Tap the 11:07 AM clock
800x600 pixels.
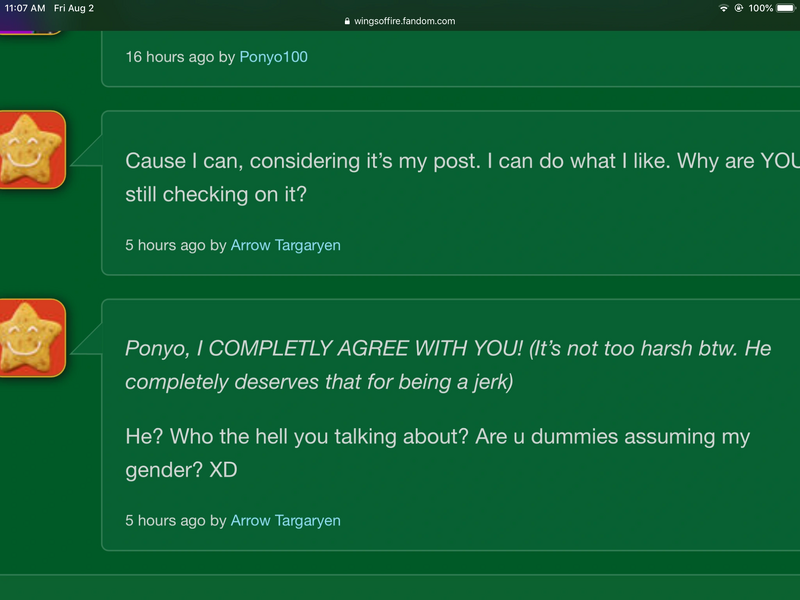pyautogui.click(x=25, y=8)
